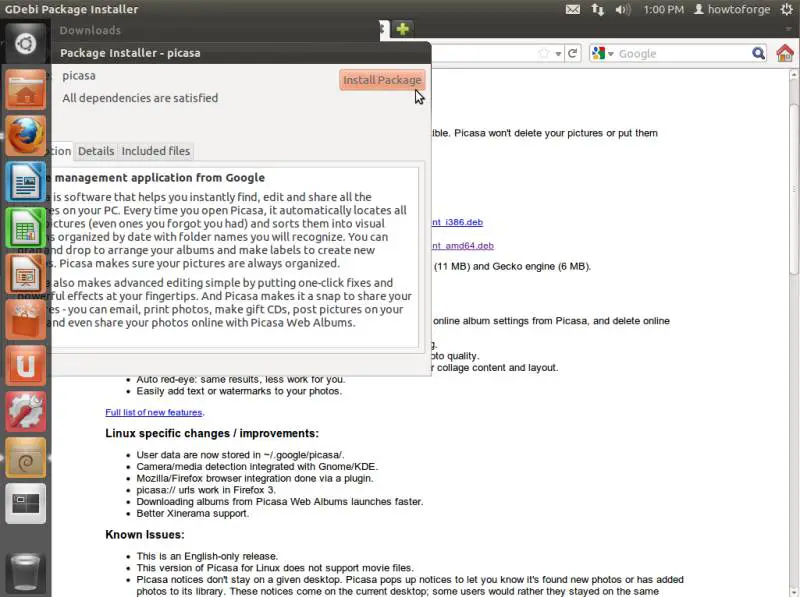Switch to the Details tab in Package Installer
The height and width of the screenshot is (597, 800).
96,151
